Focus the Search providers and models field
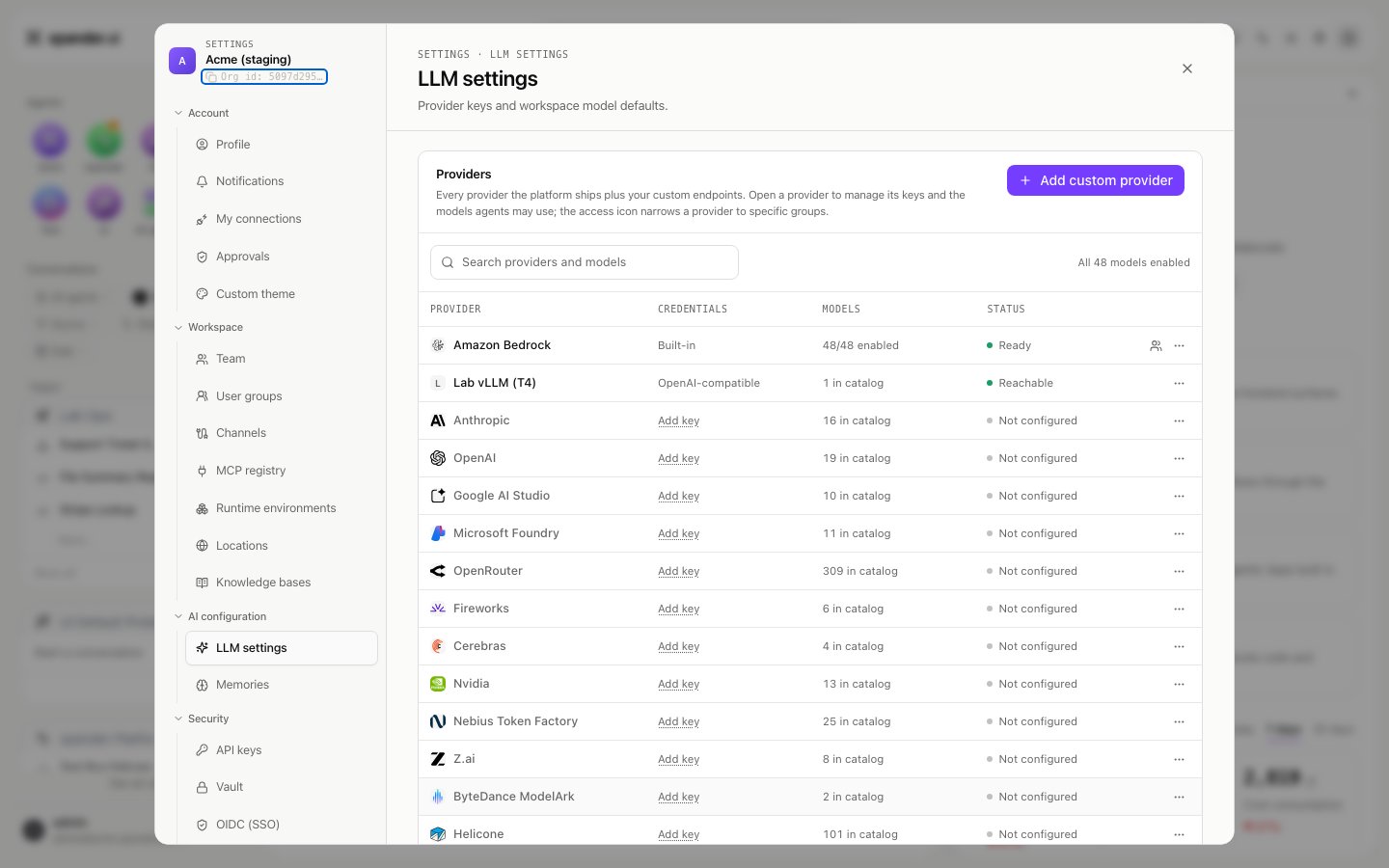 pyautogui.click(x=585, y=262)
